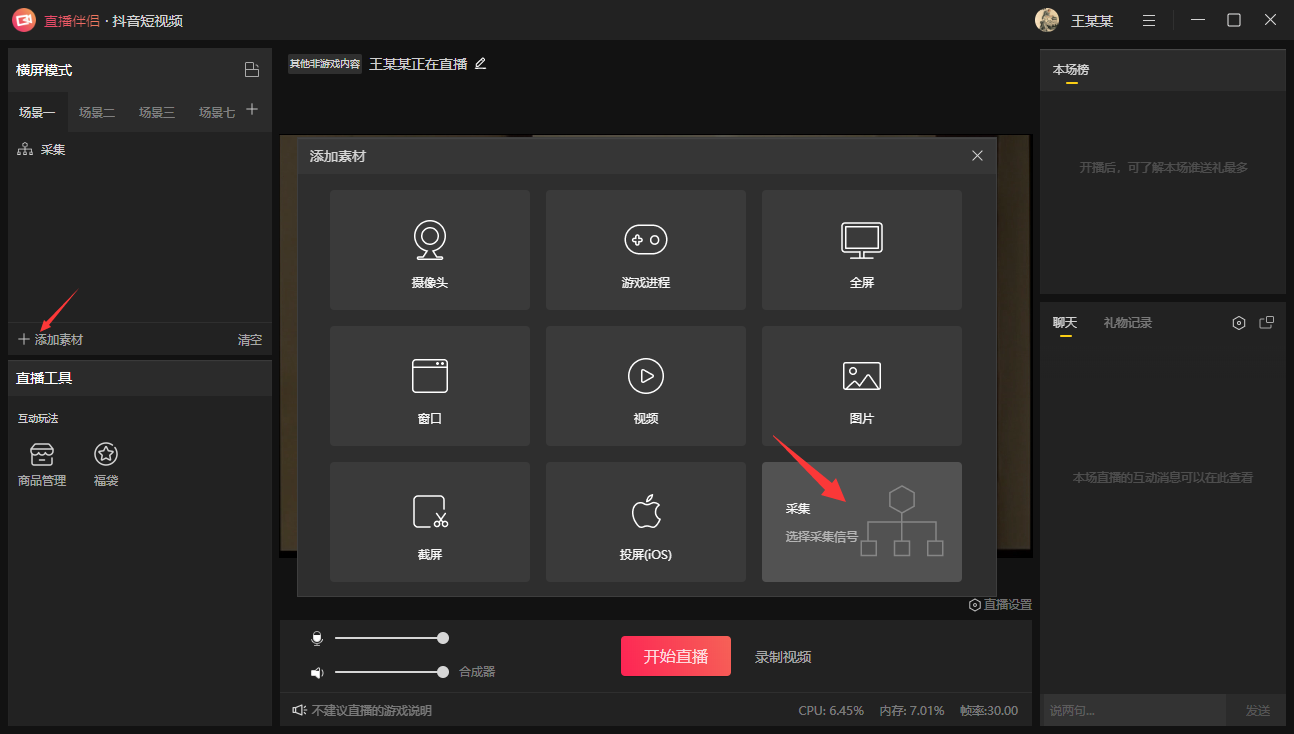1294x734 pixels.
Task: Open chat panel settings hexagon icon
Action: 1239,323
